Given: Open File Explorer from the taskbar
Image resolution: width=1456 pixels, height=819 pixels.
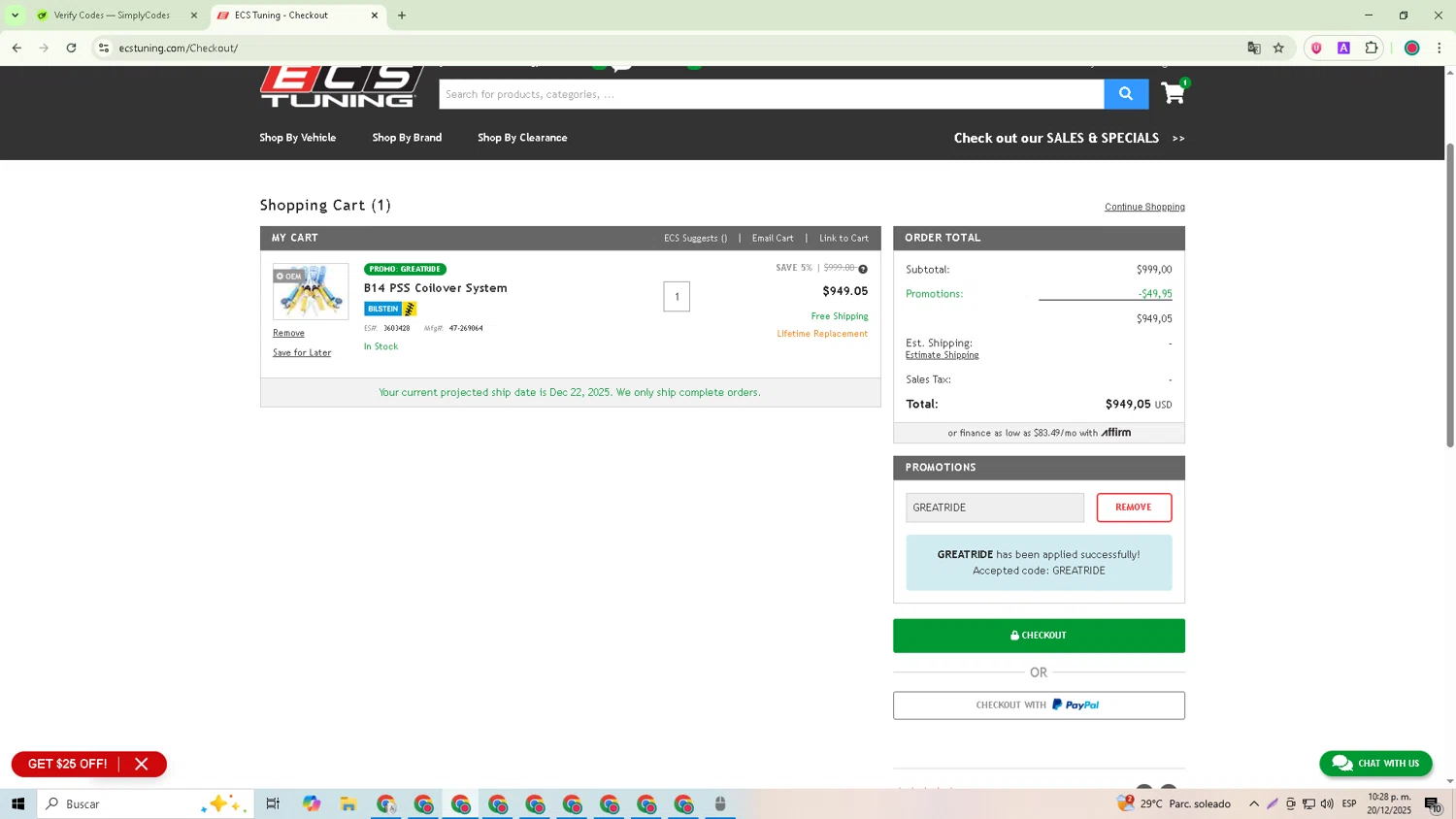Looking at the screenshot, I should pyautogui.click(x=348, y=804).
